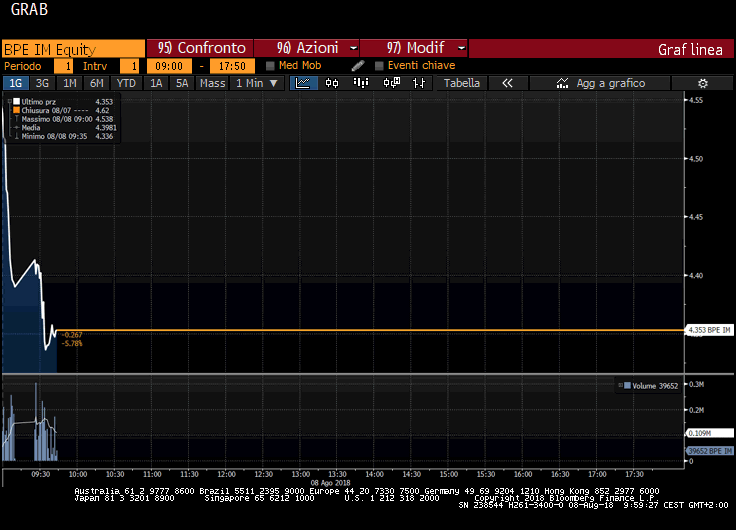Click the pencil edit icon
Viewport: 736px width, 530px height.
[x=357, y=66]
